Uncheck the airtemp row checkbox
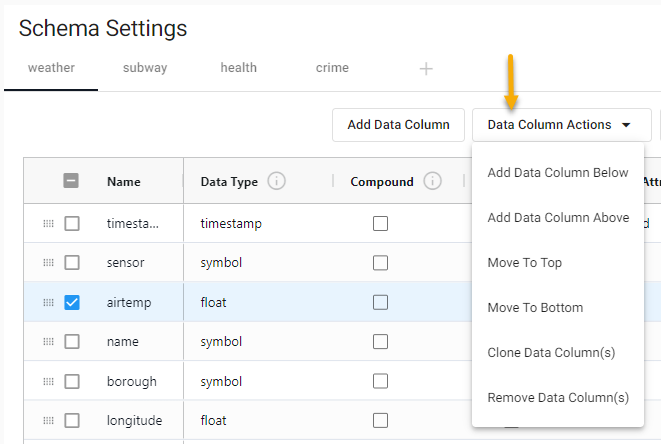 tap(72, 302)
